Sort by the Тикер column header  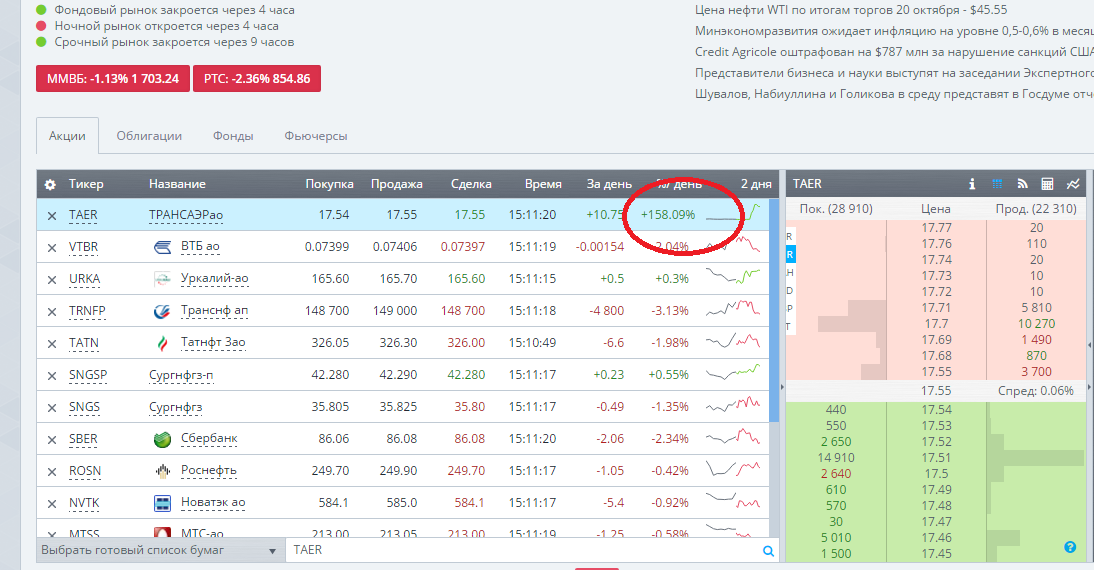(x=86, y=184)
